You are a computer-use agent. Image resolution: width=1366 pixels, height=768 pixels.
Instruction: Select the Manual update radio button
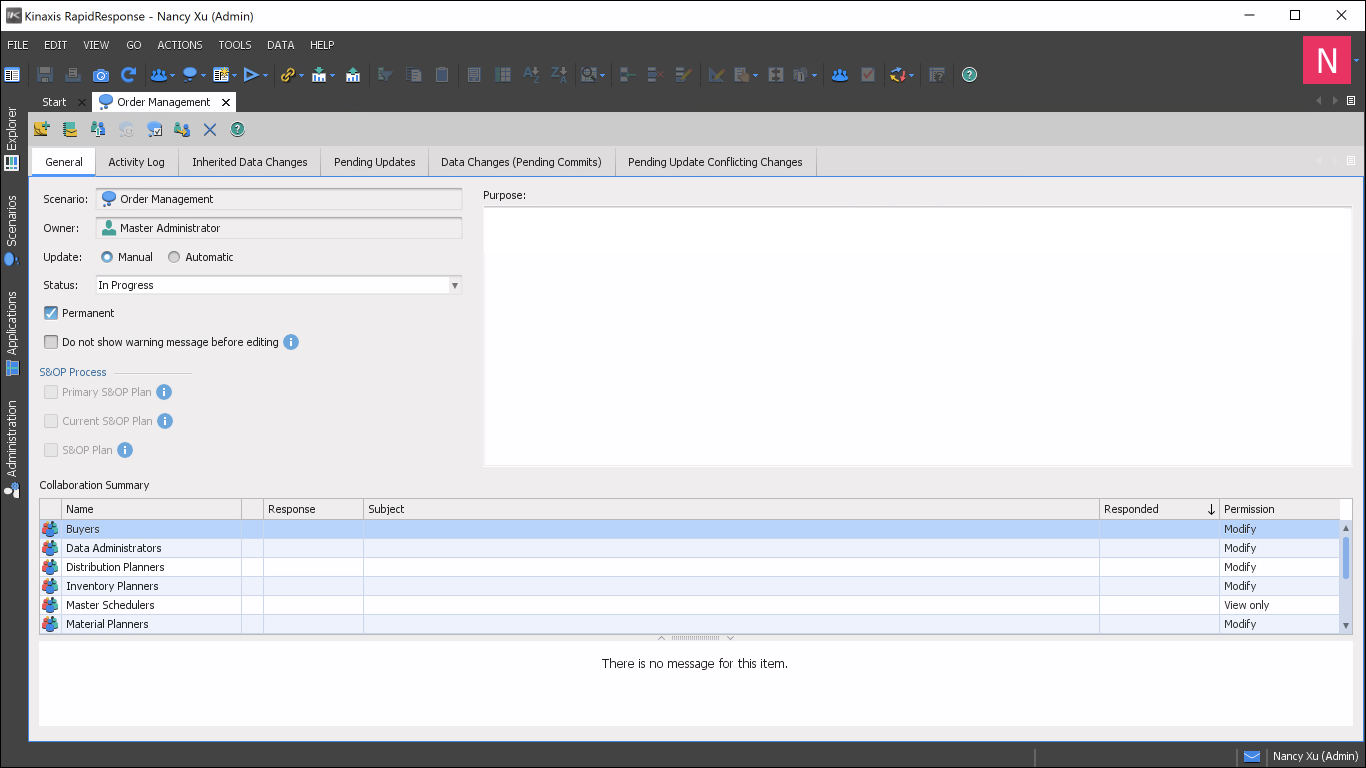pos(107,257)
